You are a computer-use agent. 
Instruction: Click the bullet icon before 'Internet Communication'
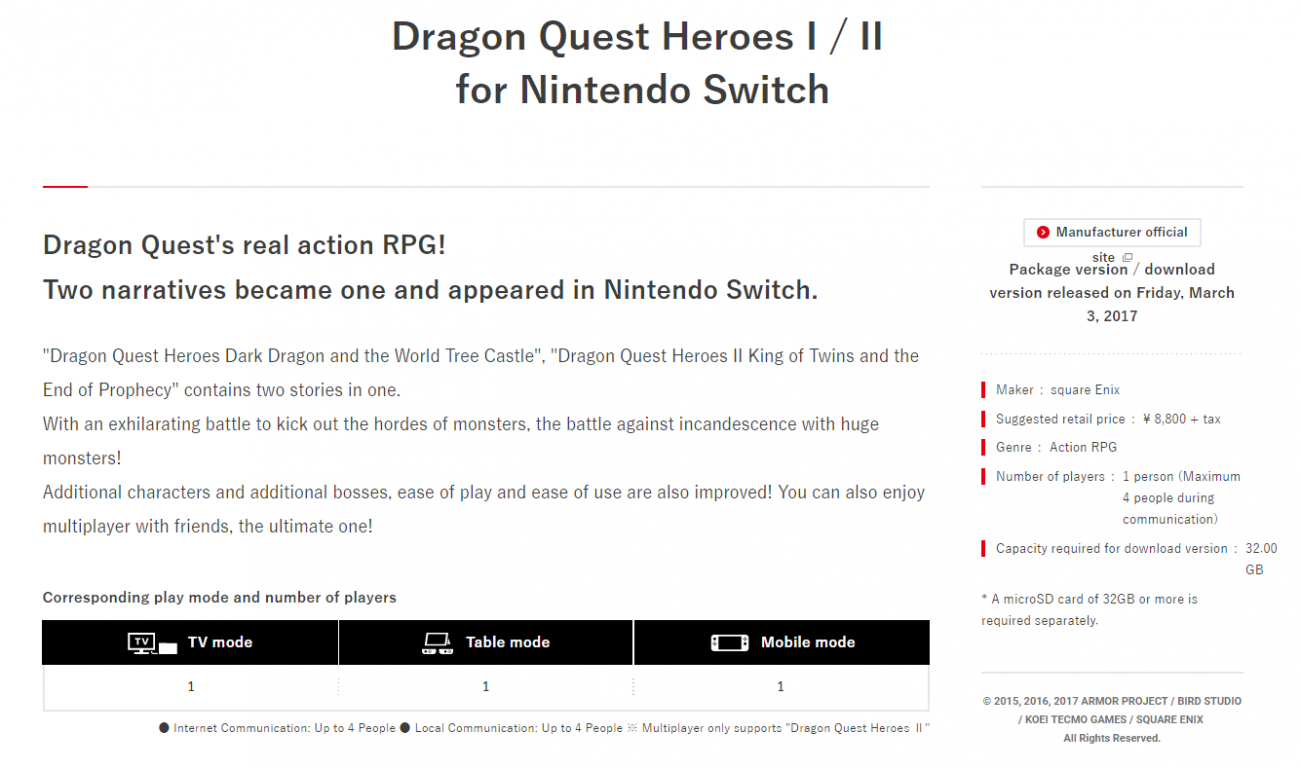tap(165, 728)
